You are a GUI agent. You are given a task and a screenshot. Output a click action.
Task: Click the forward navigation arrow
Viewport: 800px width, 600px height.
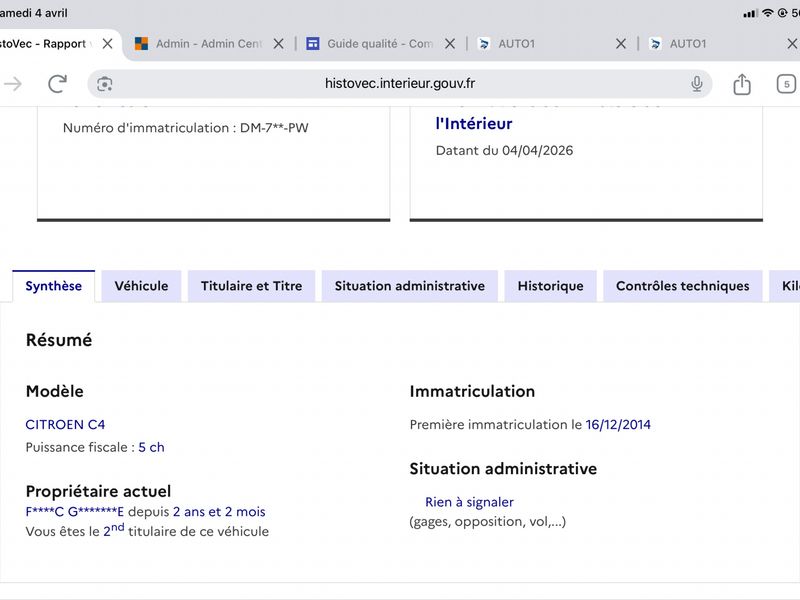(x=13, y=84)
